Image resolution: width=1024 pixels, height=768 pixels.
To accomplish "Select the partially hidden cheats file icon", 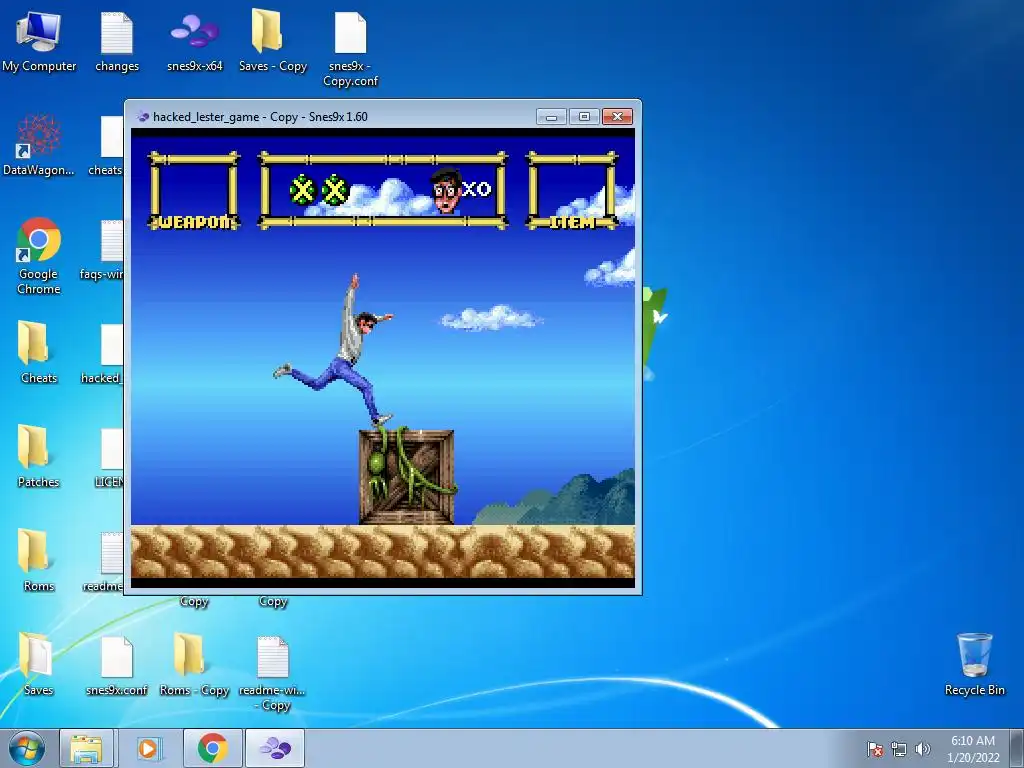I will (x=111, y=145).
